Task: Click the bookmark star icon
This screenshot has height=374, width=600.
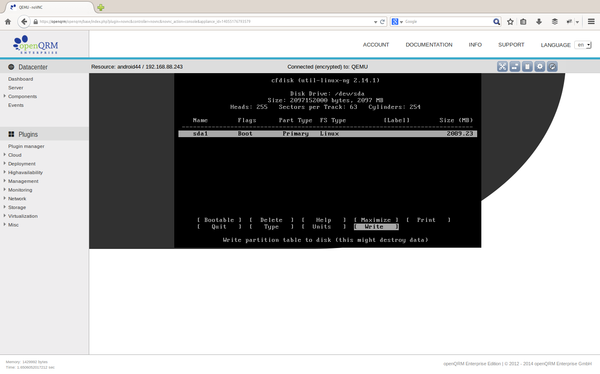Action: [510, 22]
